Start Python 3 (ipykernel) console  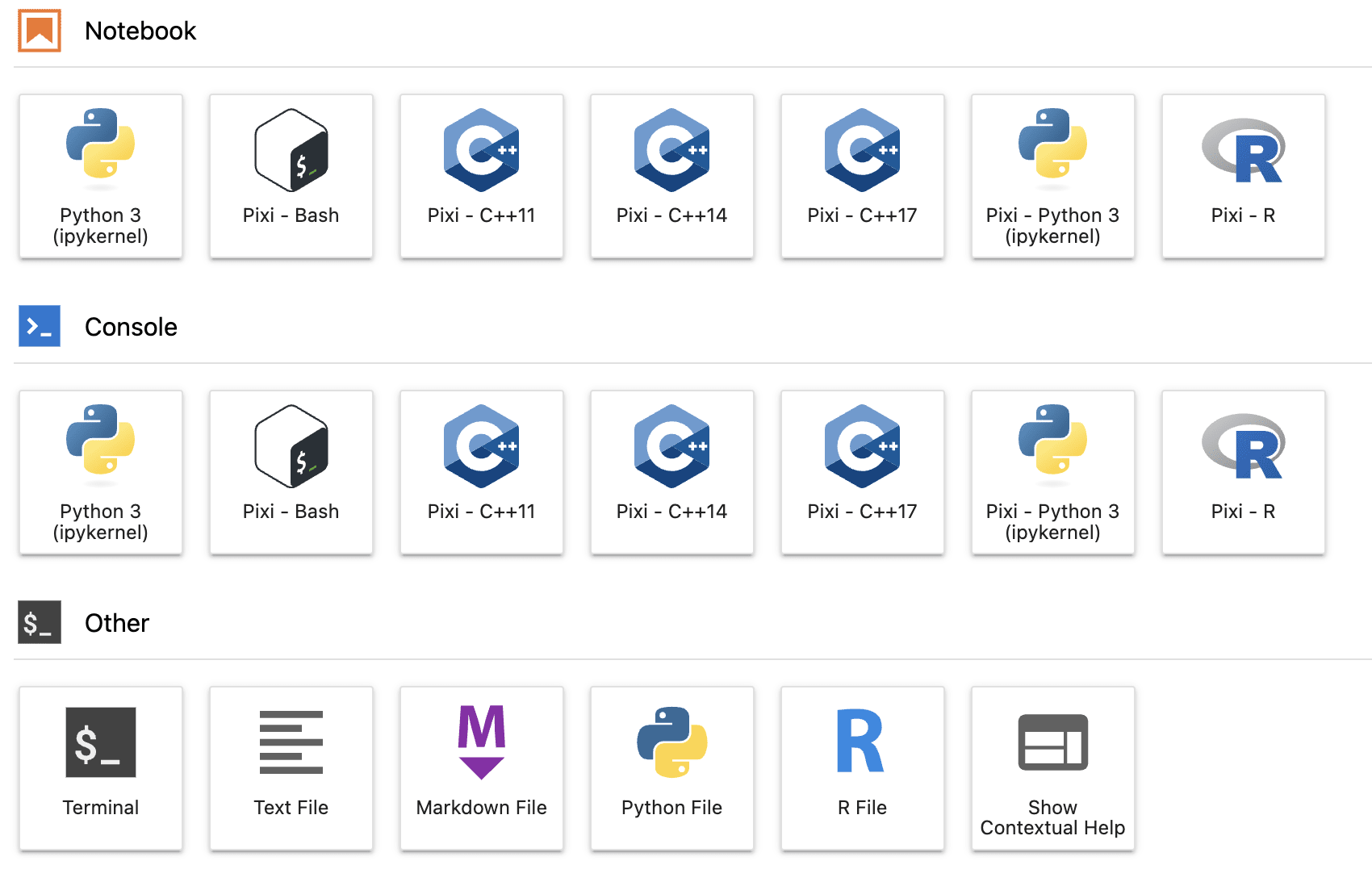tap(101, 472)
